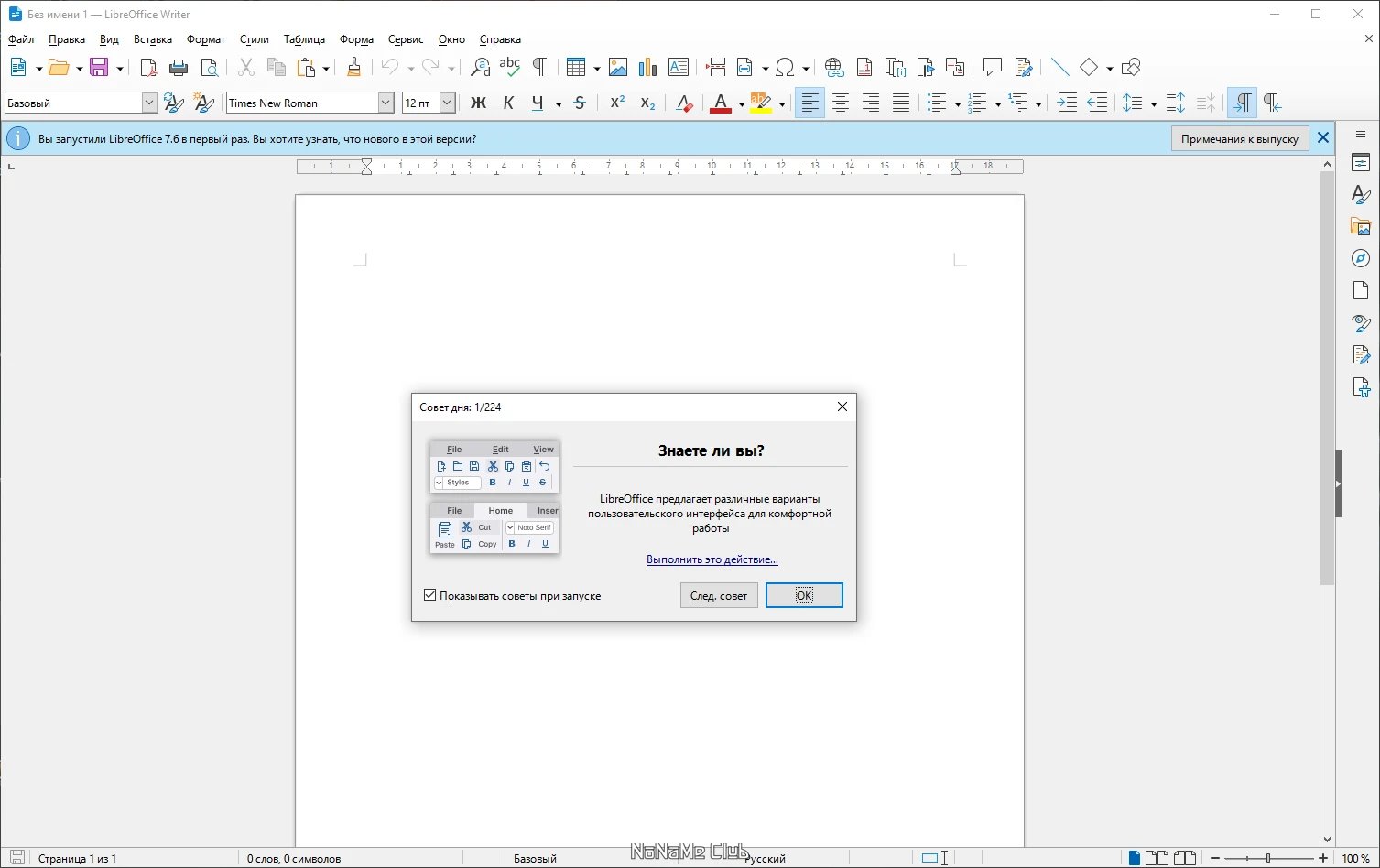
Task: Expand unordered list dropdown arrow
Action: pyautogui.click(x=957, y=104)
